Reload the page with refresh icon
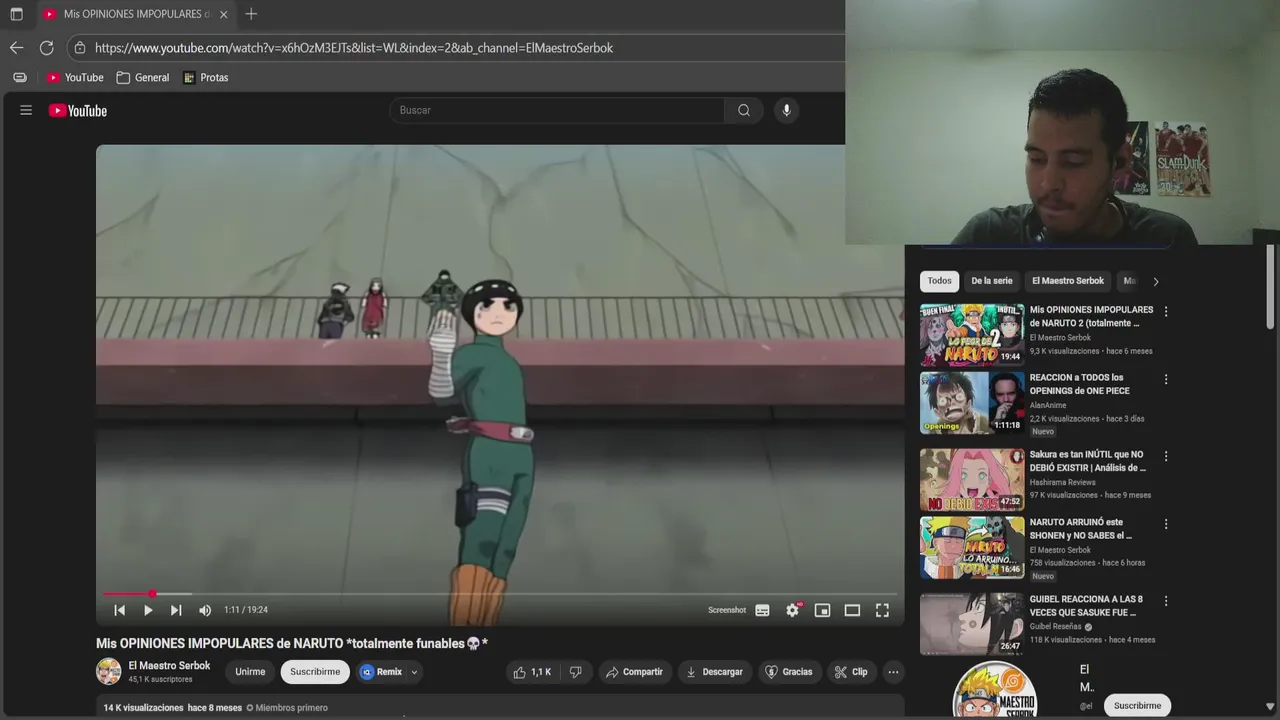Viewport: 1280px width, 720px height. pos(46,47)
